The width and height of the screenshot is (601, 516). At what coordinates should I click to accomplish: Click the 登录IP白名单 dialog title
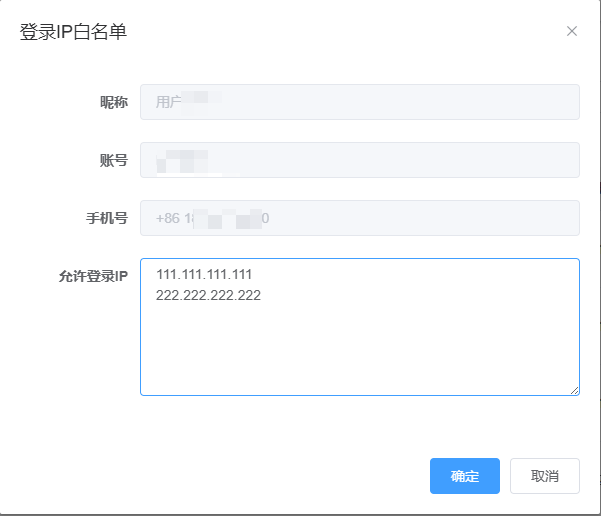tap(73, 32)
